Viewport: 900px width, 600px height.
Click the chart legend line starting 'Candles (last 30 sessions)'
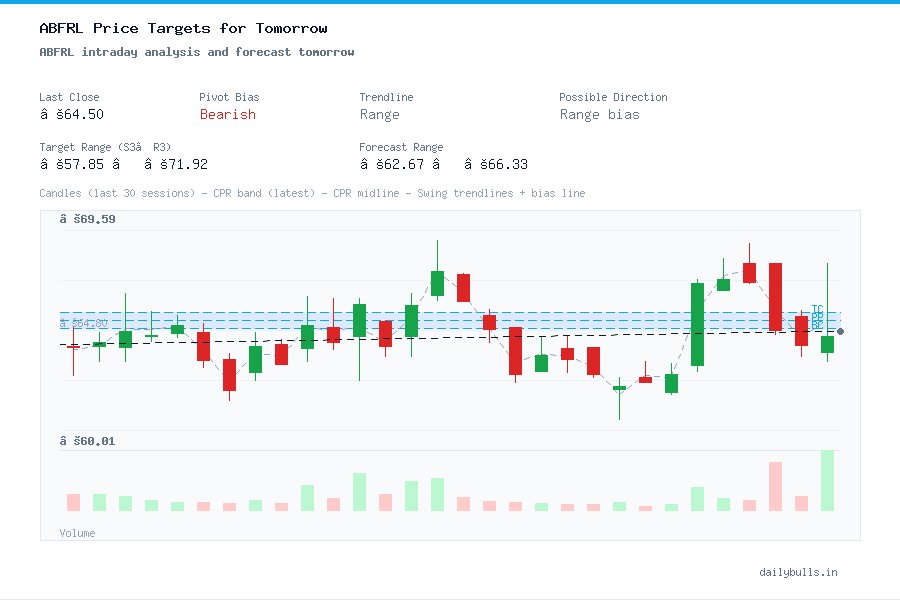point(312,193)
